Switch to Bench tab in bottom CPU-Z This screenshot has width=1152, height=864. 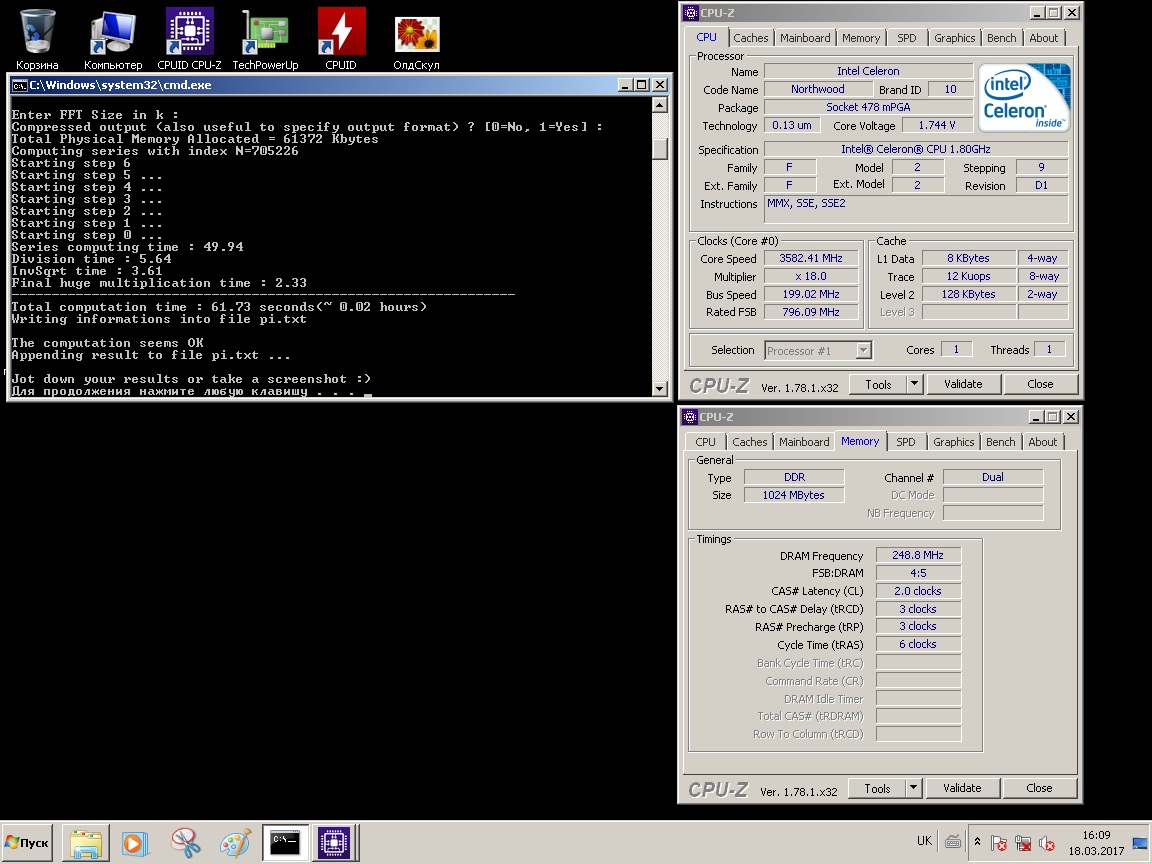coord(1001,442)
